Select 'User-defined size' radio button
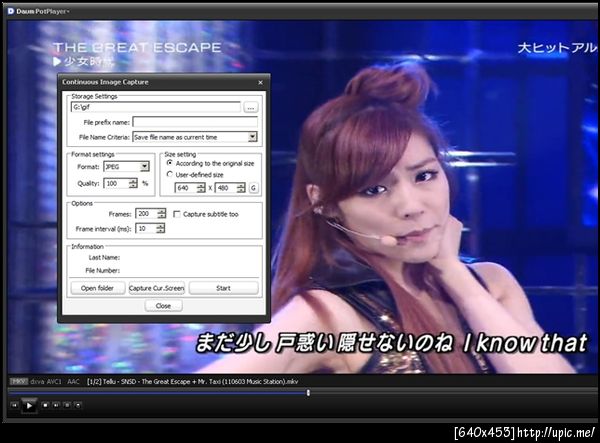This screenshot has width=600, height=443. point(170,174)
